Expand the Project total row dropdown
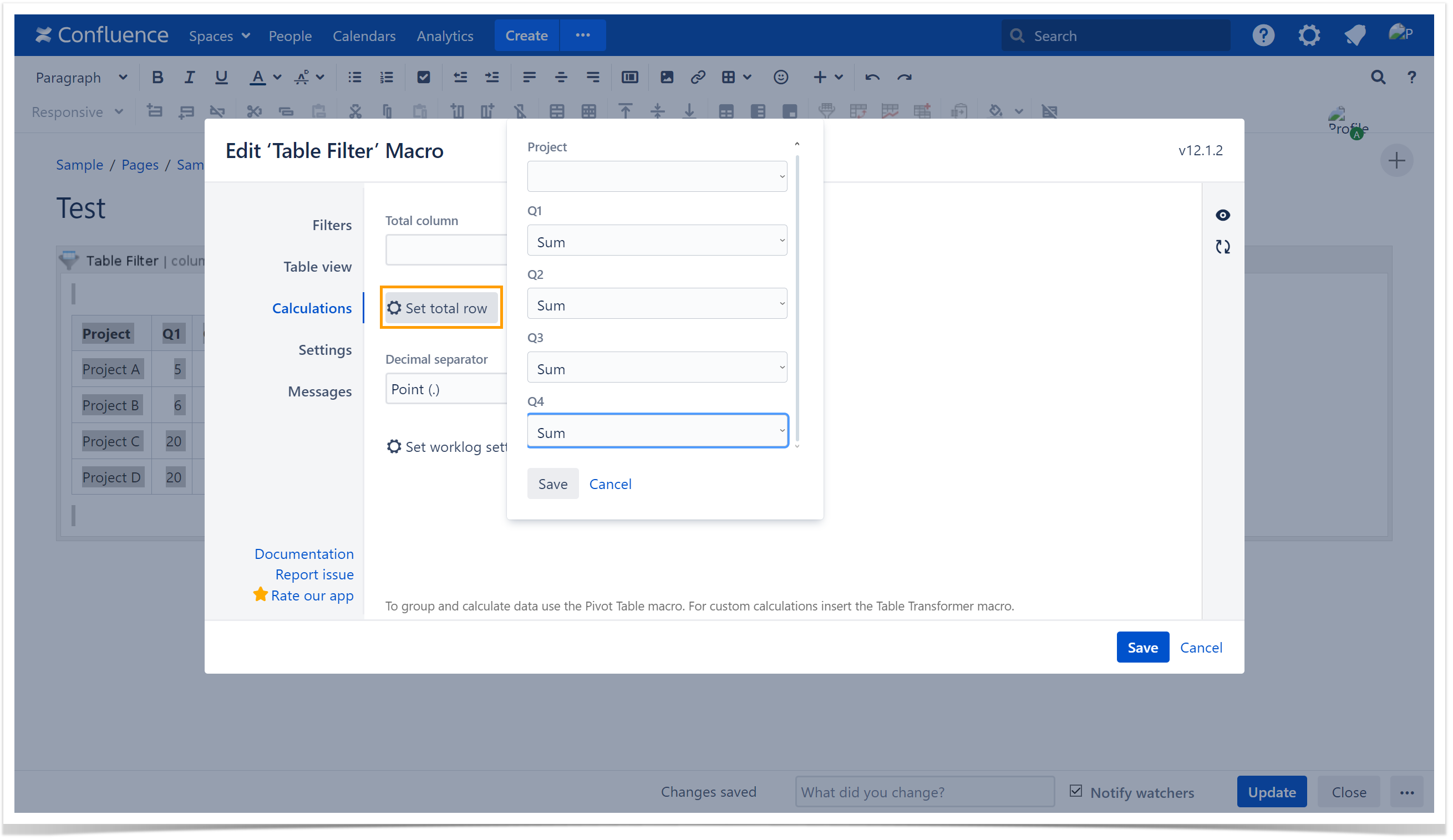Viewport: 1453px width, 840px height. pyautogui.click(x=657, y=176)
